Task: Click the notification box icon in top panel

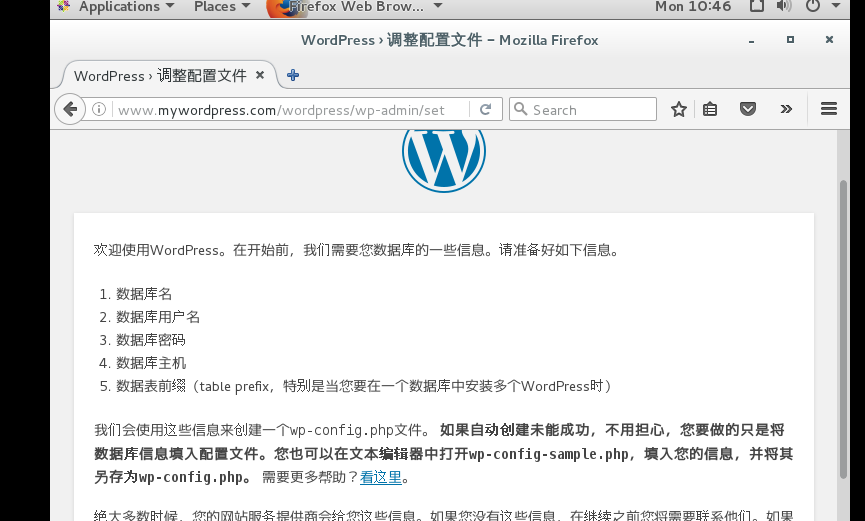Action: tap(756, 7)
